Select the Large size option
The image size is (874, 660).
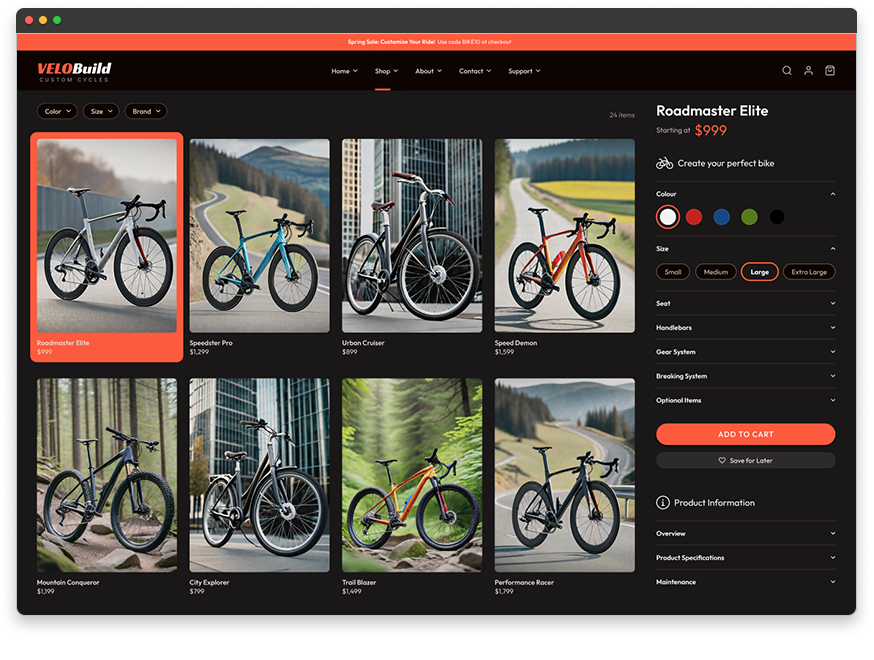coord(759,272)
